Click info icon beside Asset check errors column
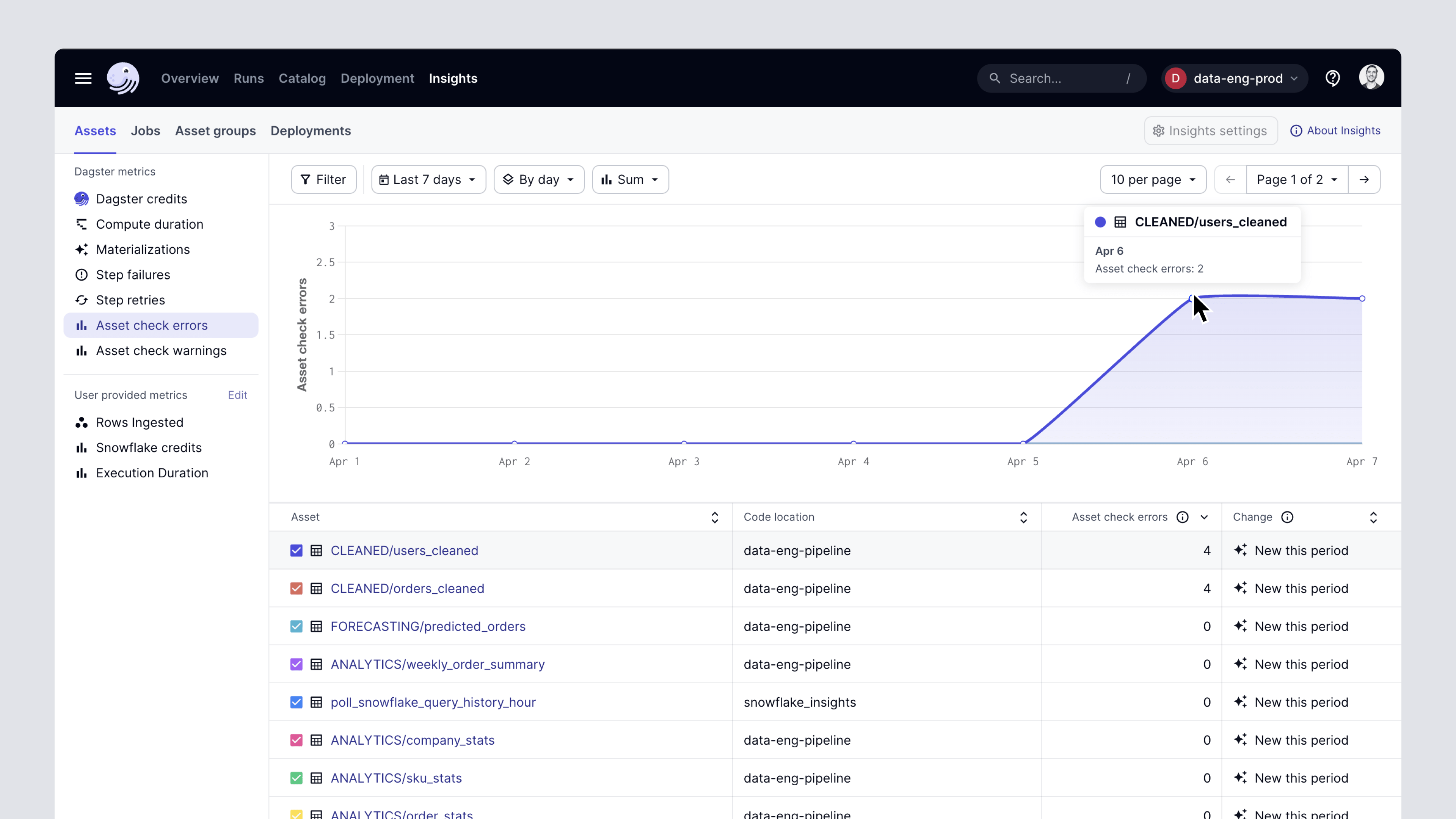This screenshot has height=819, width=1456. (1183, 517)
